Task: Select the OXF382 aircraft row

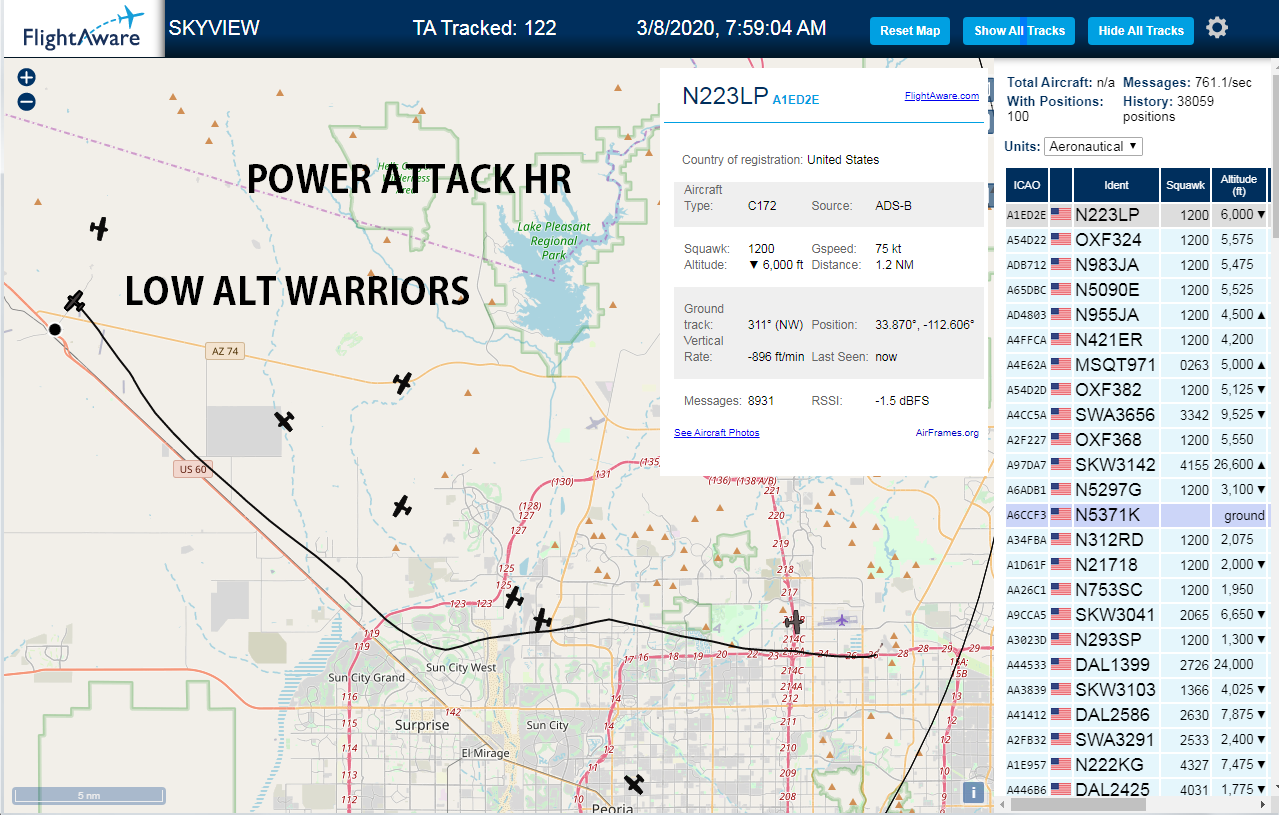Action: tap(1137, 390)
